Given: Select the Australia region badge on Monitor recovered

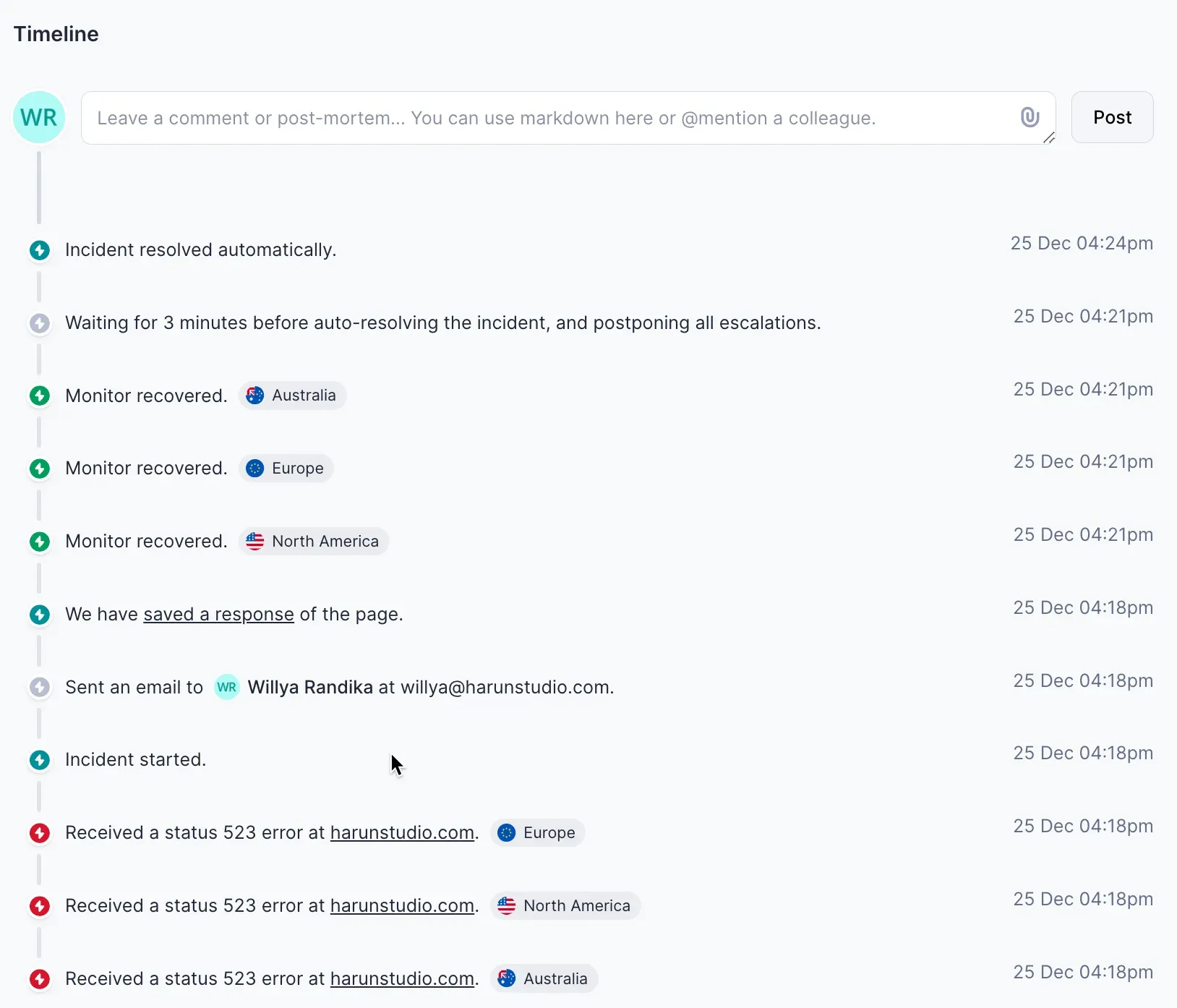Looking at the screenshot, I should (x=293, y=396).
